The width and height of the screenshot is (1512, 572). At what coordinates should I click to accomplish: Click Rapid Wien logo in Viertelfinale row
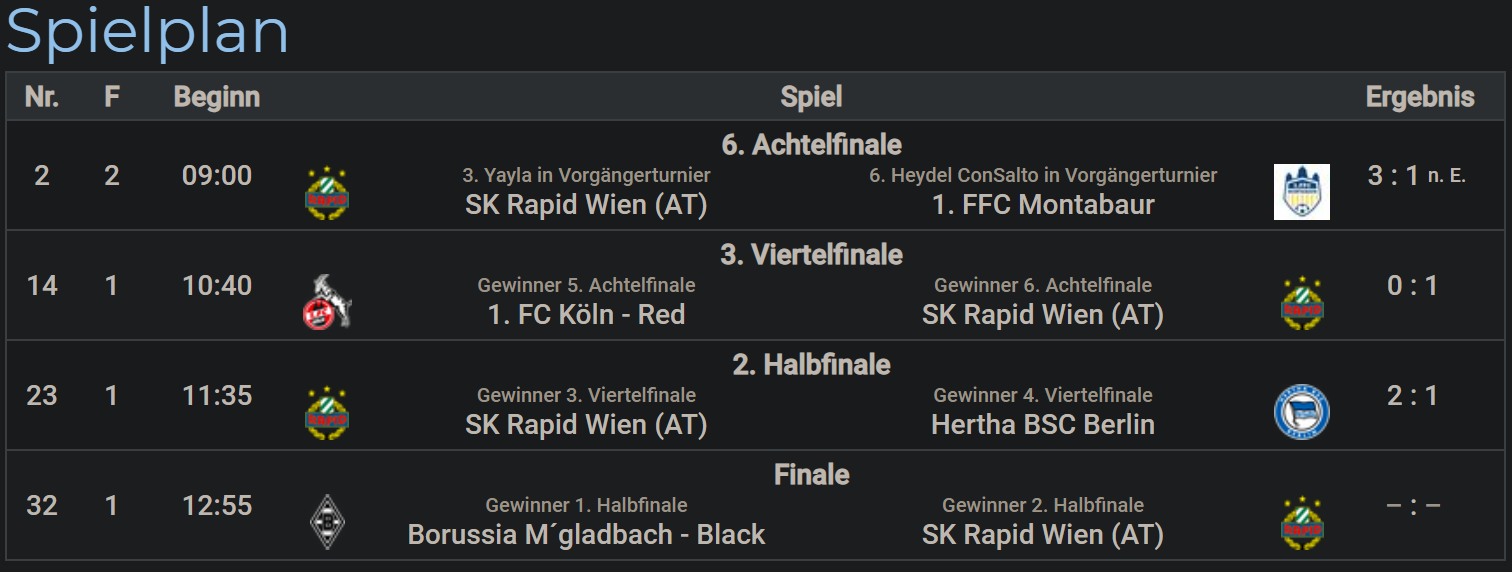pos(1302,302)
